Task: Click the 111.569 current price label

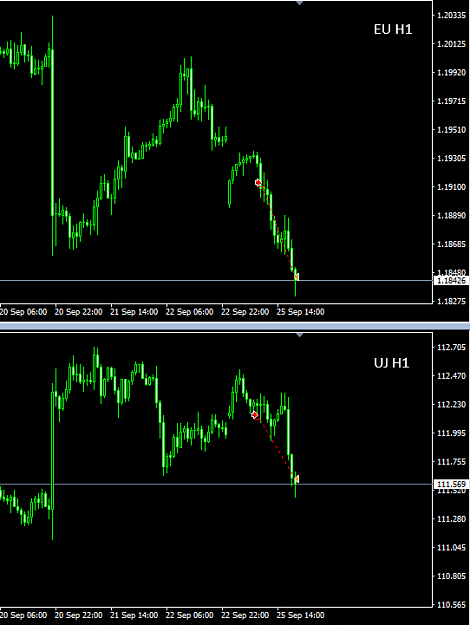Action: coord(451,484)
